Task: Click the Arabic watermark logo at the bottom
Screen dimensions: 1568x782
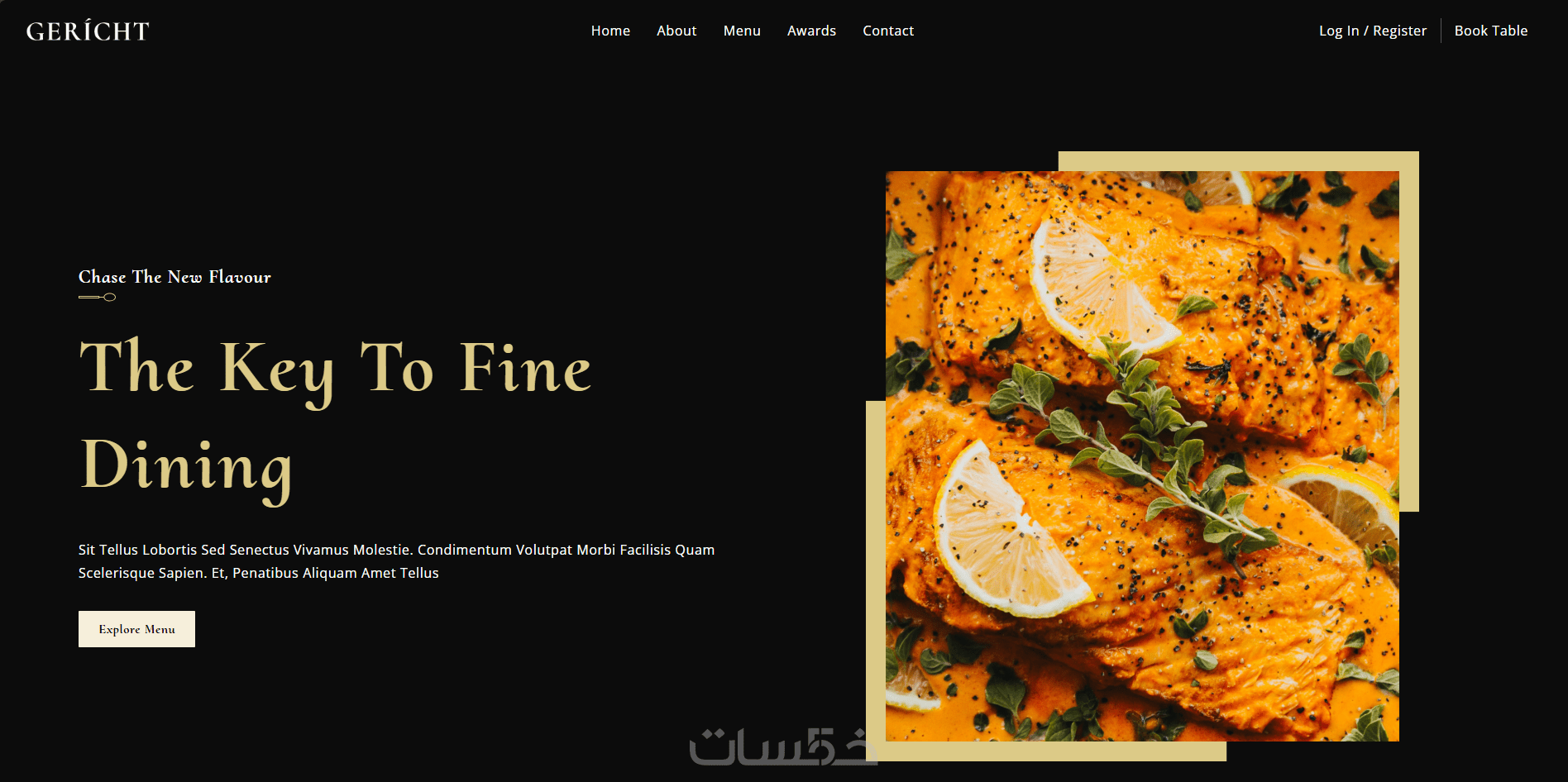Action: point(783,746)
